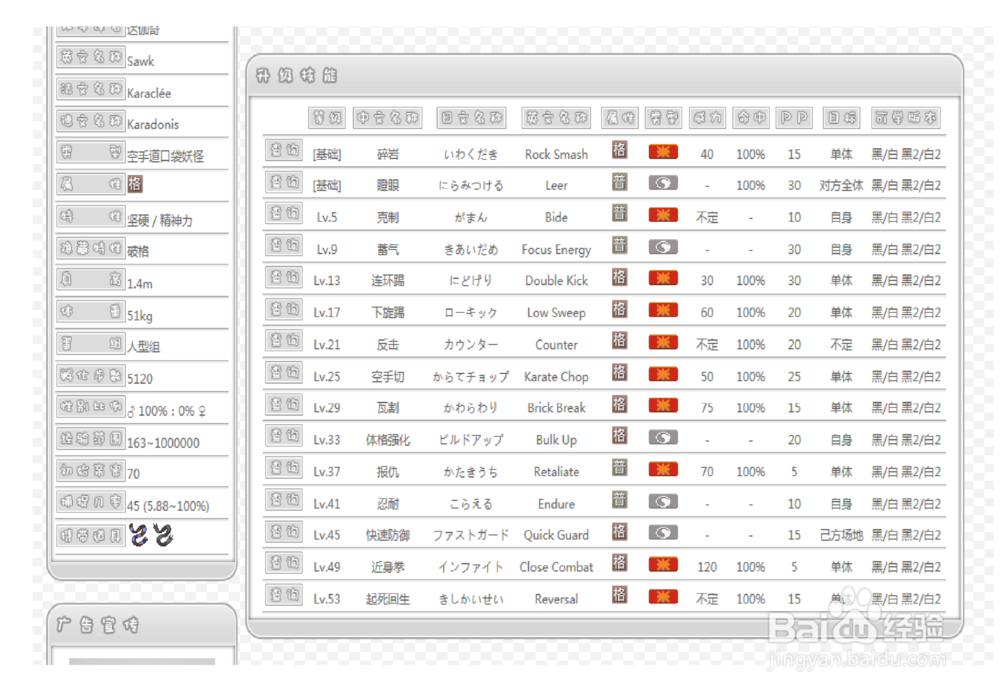The image size is (1000, 693).
Task: Click the egg group text 人型组
Action: click(143, 347)
